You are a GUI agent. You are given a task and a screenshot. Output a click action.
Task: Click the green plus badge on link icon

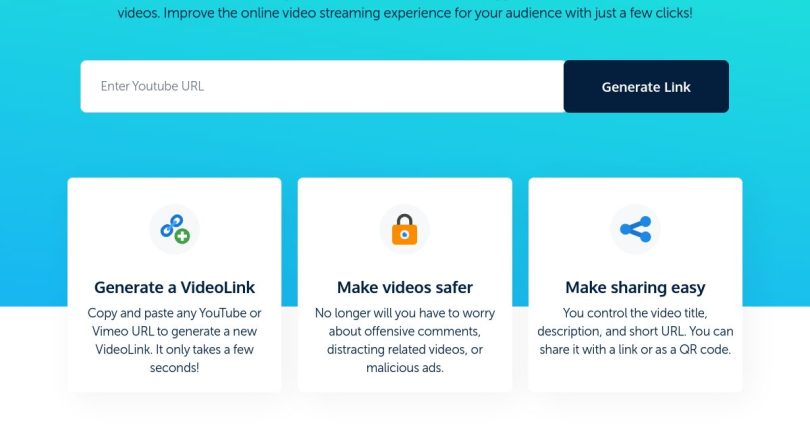point(181,237)
